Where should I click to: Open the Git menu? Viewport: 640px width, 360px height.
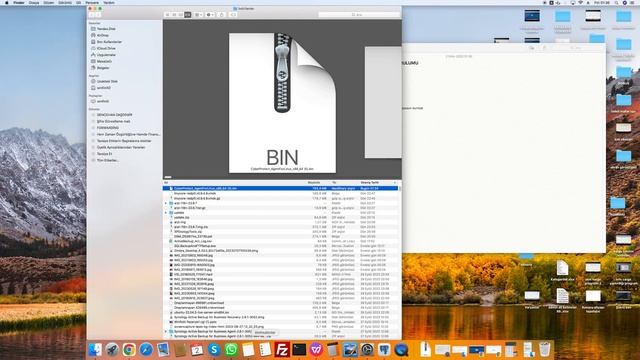pos(78,2)
